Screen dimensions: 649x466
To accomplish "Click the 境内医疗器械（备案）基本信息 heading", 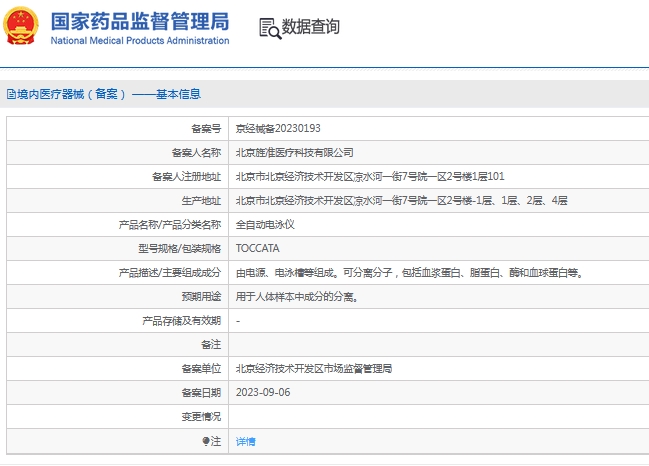I will coord(109,94).
